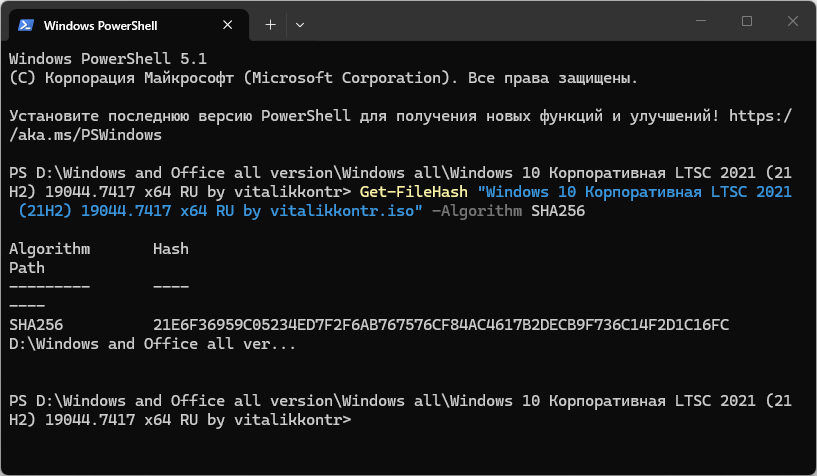817x476 pixels.
Task: Click the blue quoted ISO filename string
Action: pos(404,201)
